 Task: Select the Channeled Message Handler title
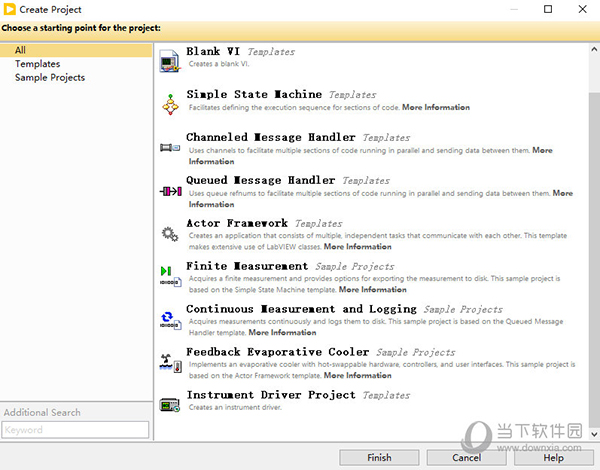271,137
